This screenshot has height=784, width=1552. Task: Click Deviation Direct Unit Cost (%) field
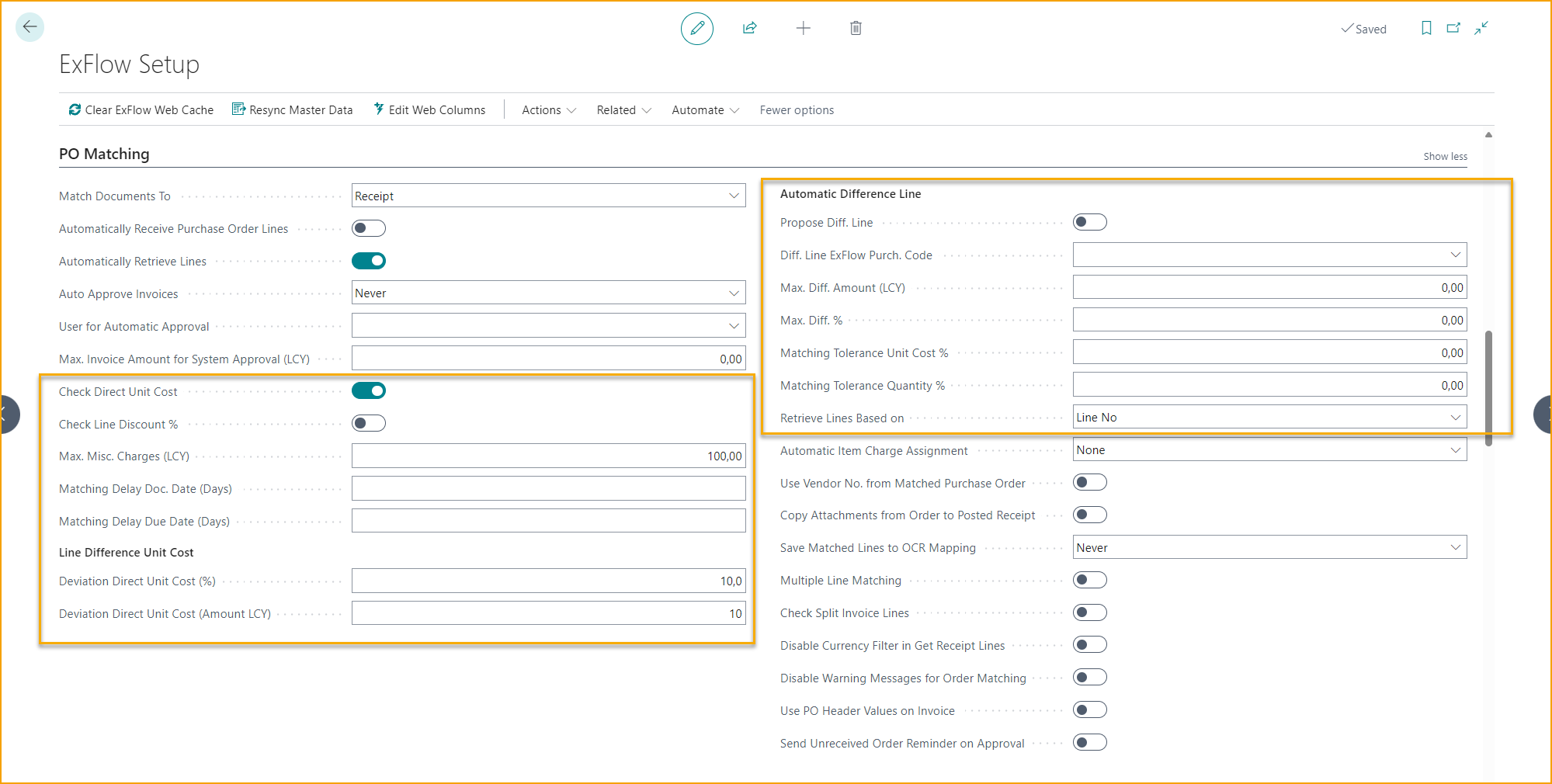point(548,581)
